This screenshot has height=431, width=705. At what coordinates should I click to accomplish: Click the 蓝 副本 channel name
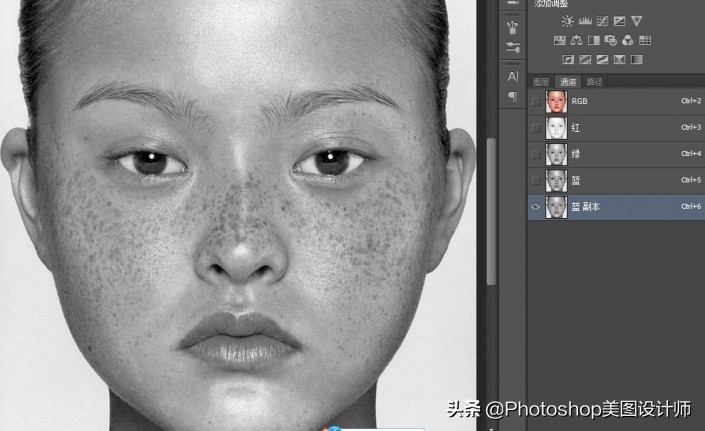click(x=585, y=207)
